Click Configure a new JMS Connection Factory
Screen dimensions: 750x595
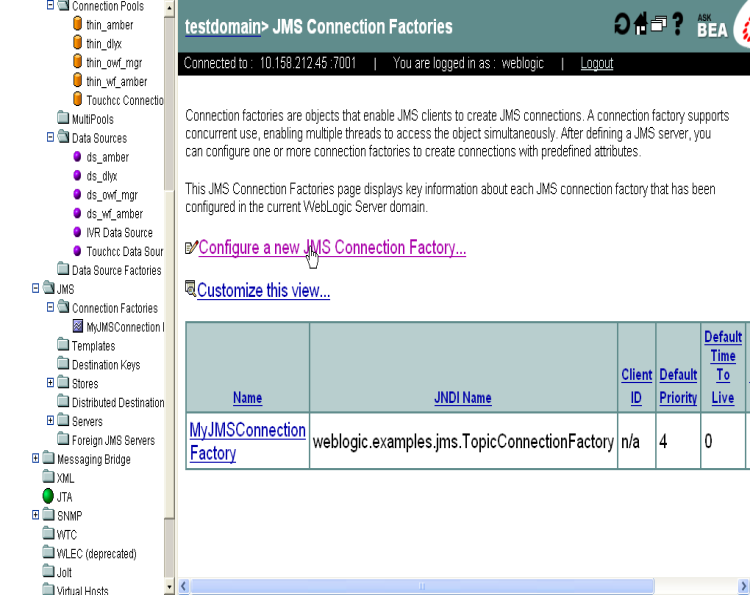tap(332, 248)
